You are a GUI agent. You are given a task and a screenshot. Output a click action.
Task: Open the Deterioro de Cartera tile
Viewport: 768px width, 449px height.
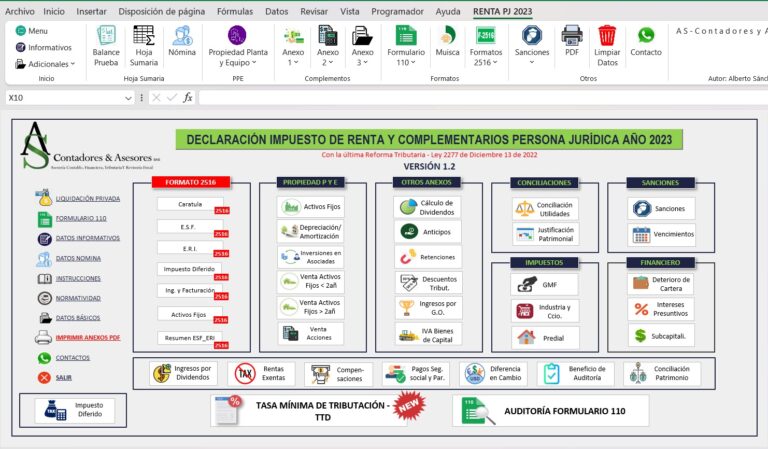pyautogui.click(x=661, y=284)
